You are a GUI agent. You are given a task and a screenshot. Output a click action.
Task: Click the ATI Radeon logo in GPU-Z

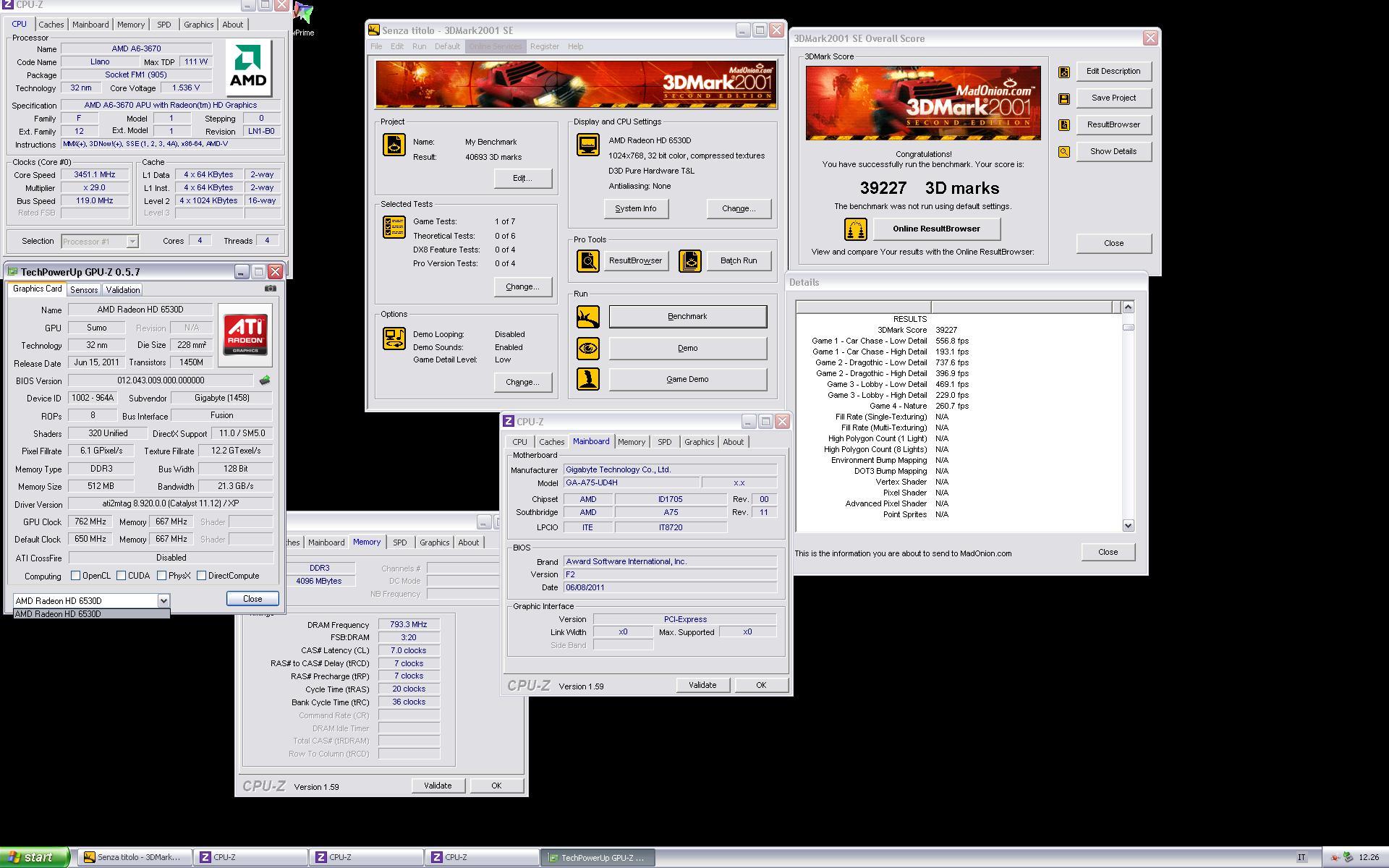pyautogui.click(x=245, y=333)
